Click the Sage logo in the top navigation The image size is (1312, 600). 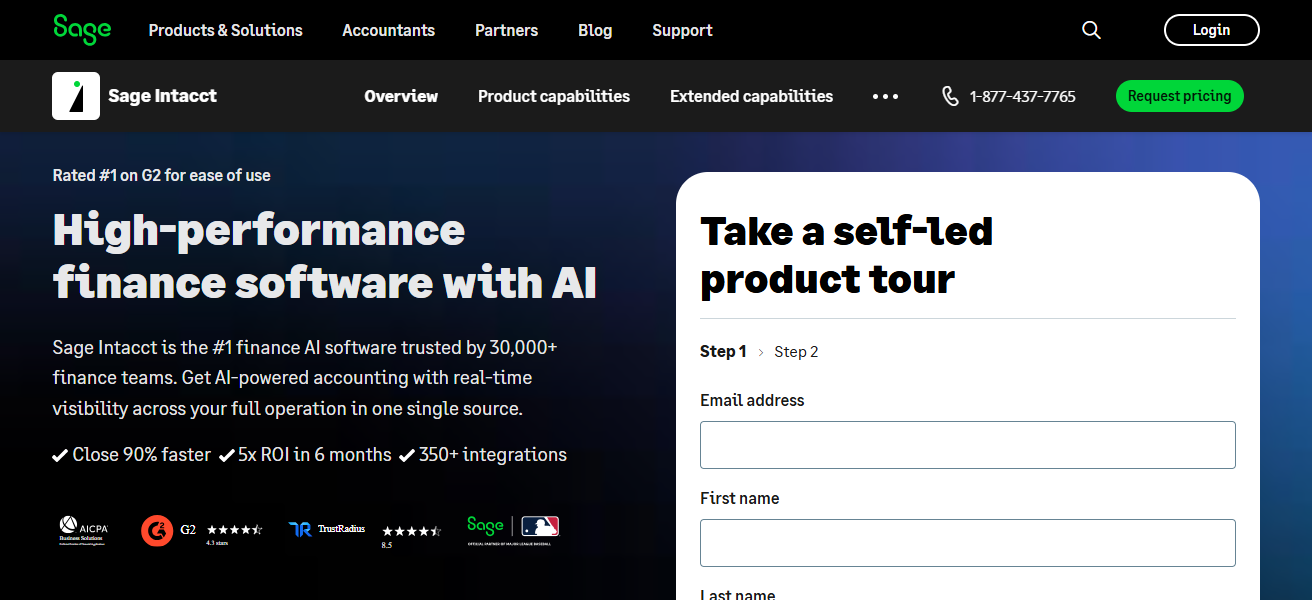coord(82,30)
